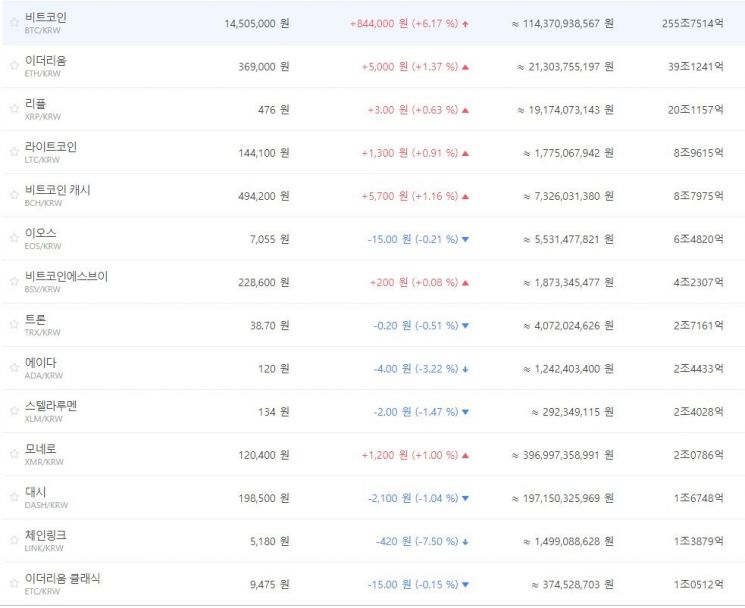Click volume ≈ 114,370,938,567 원
Screen dimensions: 745x608
563,24
